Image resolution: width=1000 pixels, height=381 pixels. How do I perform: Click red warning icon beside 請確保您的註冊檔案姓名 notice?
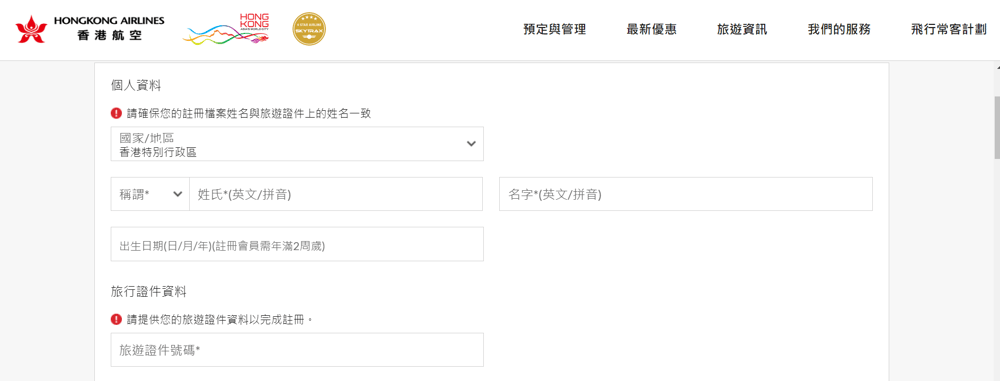[116, 113]
